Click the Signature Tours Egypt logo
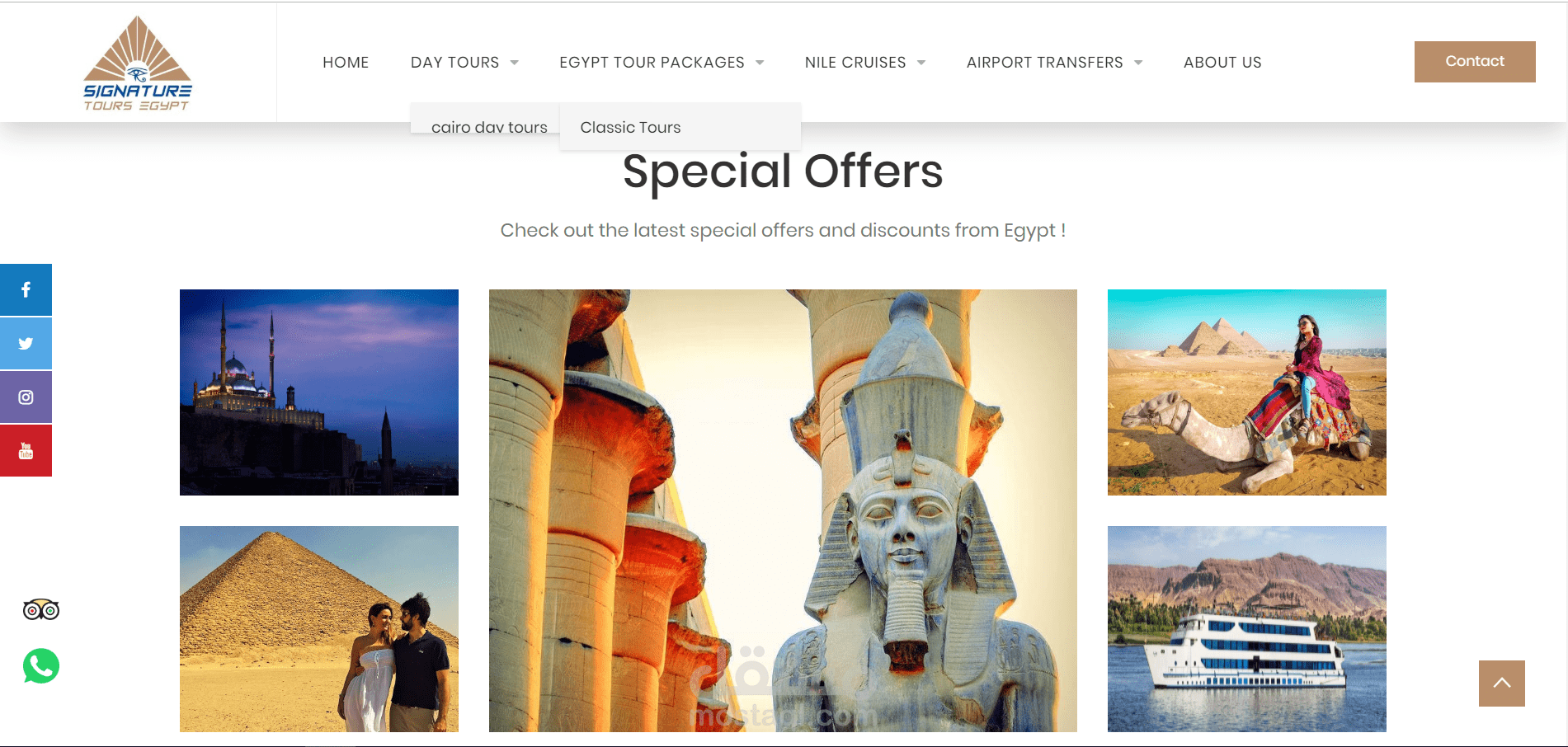Image resolution: width=1568 pixels, height=747 pixels. point(138,63)
